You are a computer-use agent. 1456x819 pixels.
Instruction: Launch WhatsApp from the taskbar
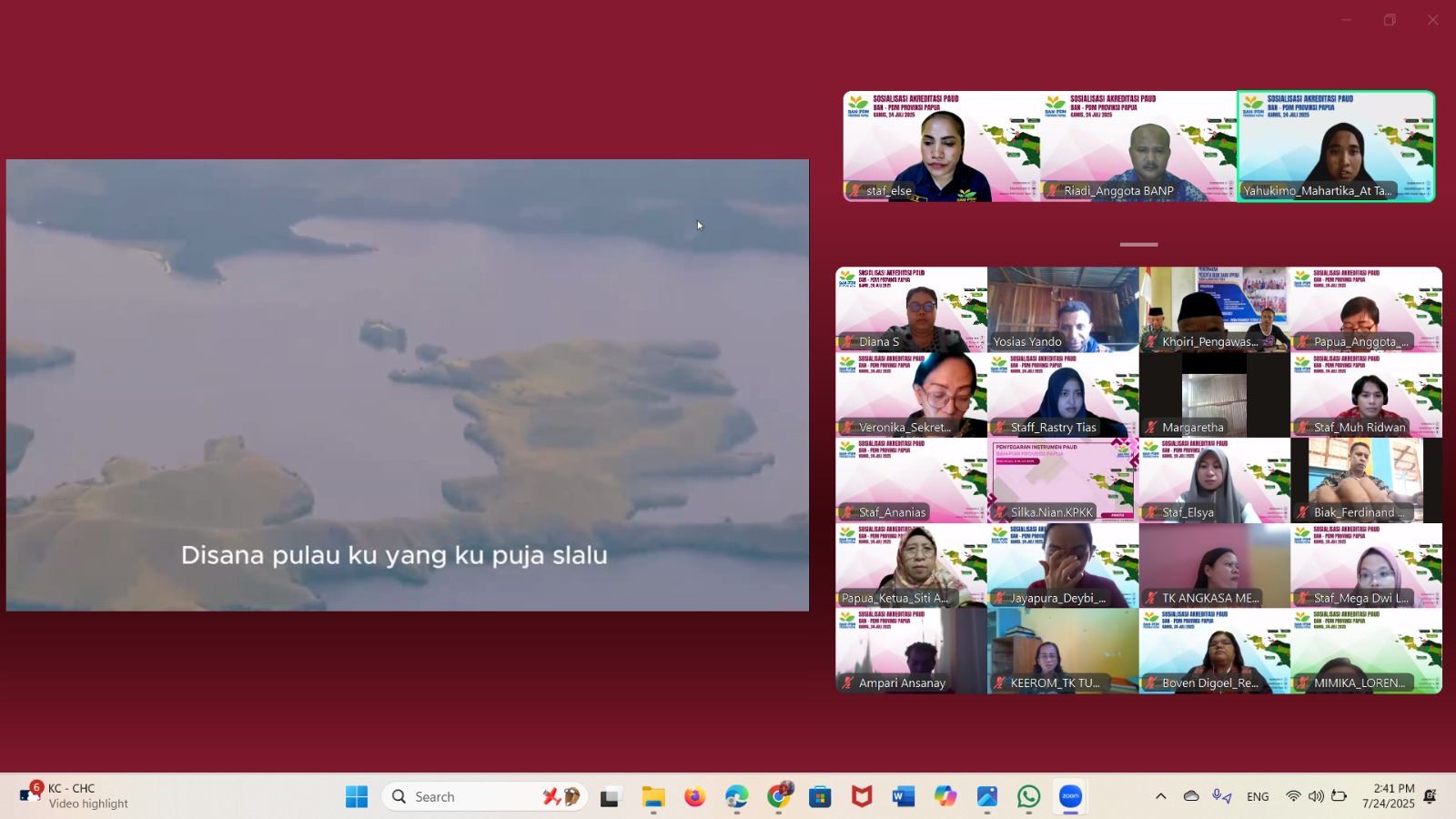coord(1028,797)
